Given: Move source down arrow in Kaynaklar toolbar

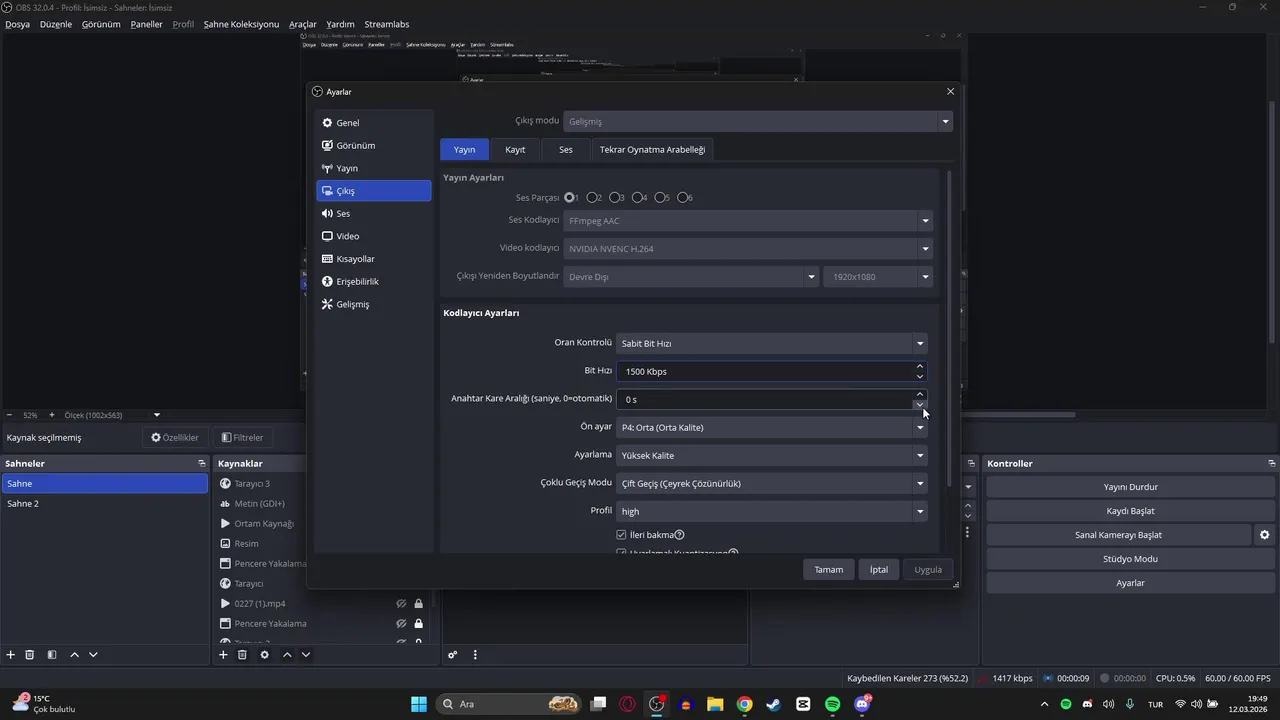Looking at the screenshot, I should tap(306, 655).
